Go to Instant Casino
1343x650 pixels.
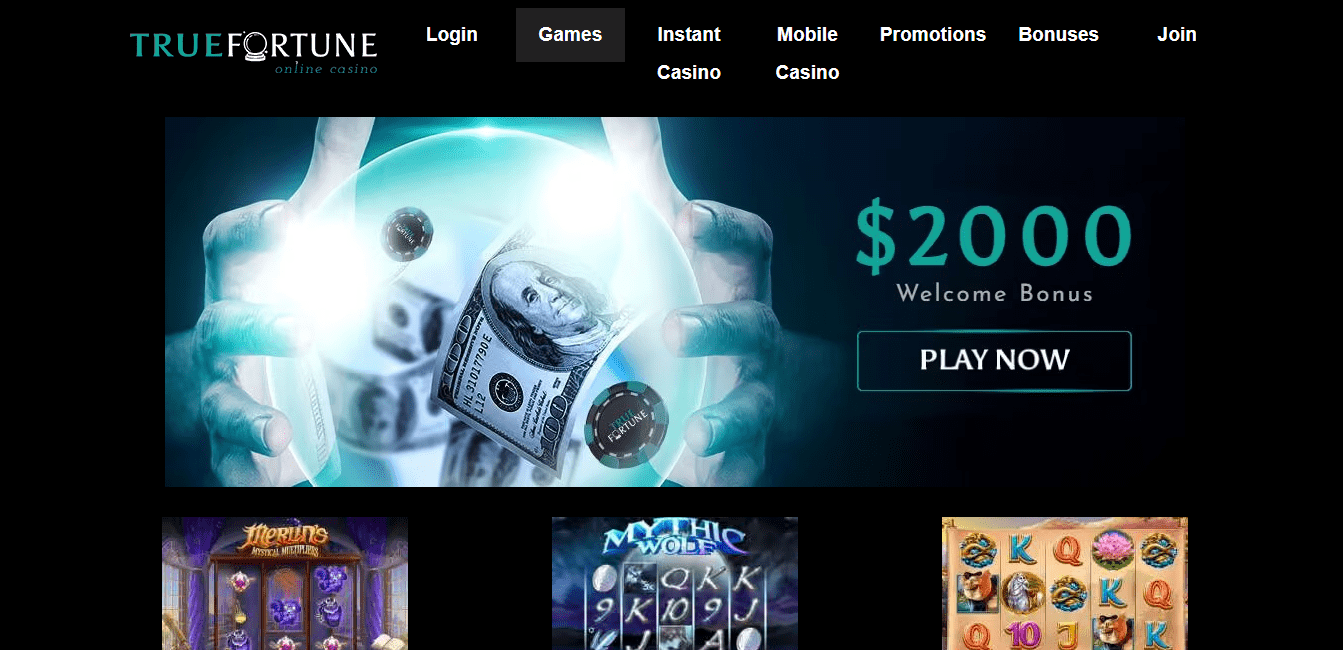(689, 53)
